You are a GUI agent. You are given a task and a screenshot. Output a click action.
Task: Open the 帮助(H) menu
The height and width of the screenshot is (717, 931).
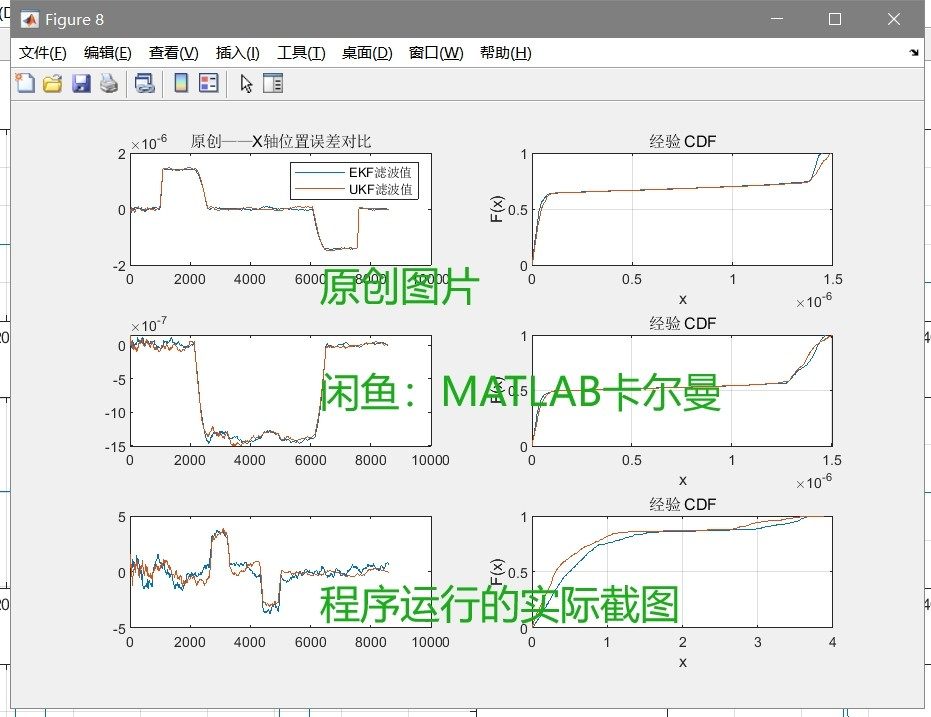[x=505, y=53]
